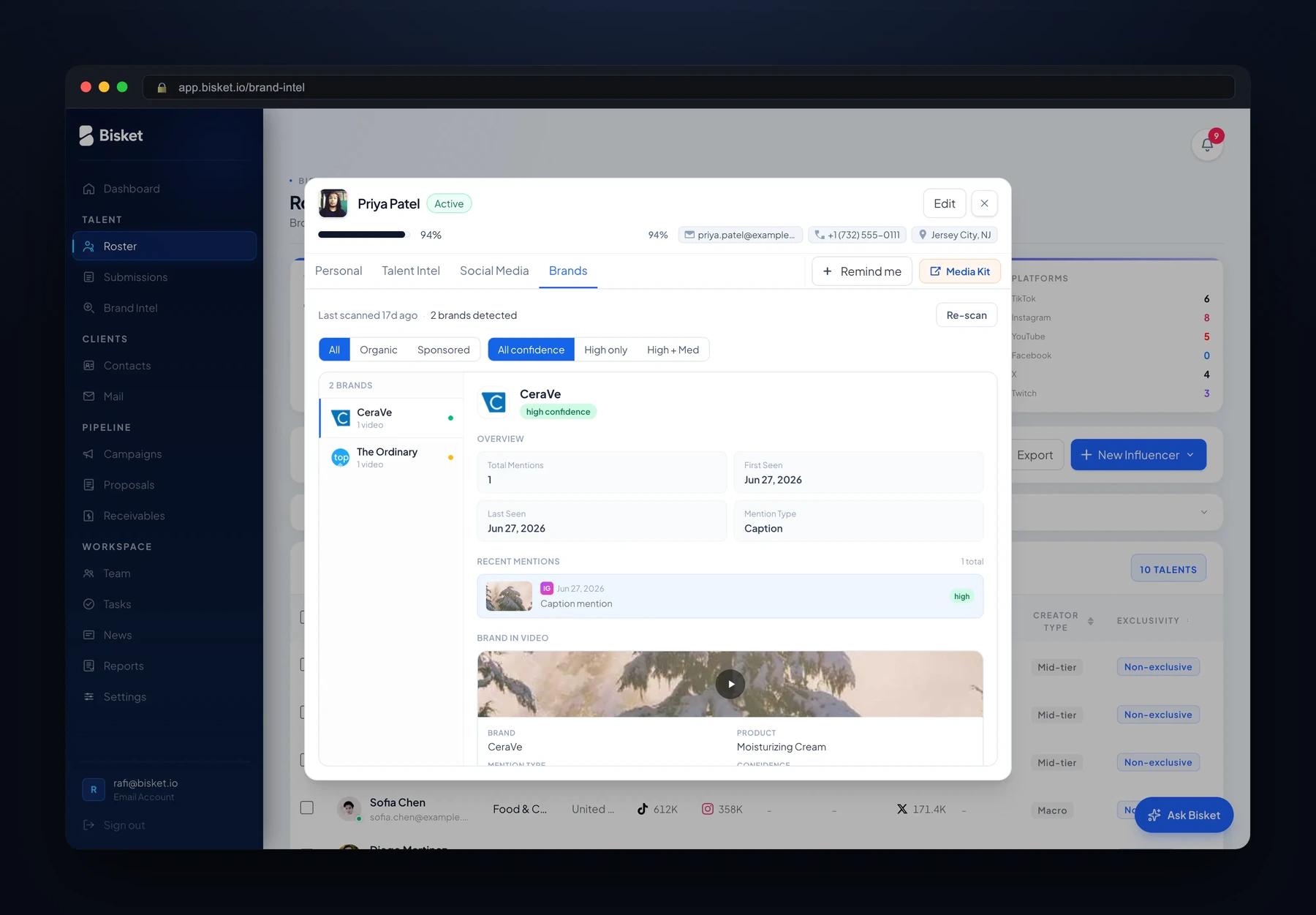Select High + Med confidence filter

click(x=673, y=350)
